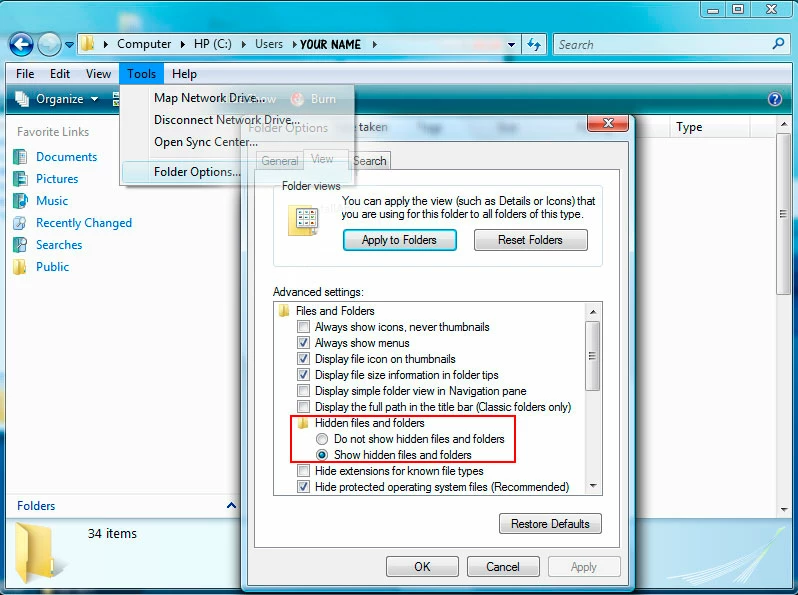Select Show hidden files and folders radio
The width and height of the screenshot is (798, 595).
click(322, 455)
